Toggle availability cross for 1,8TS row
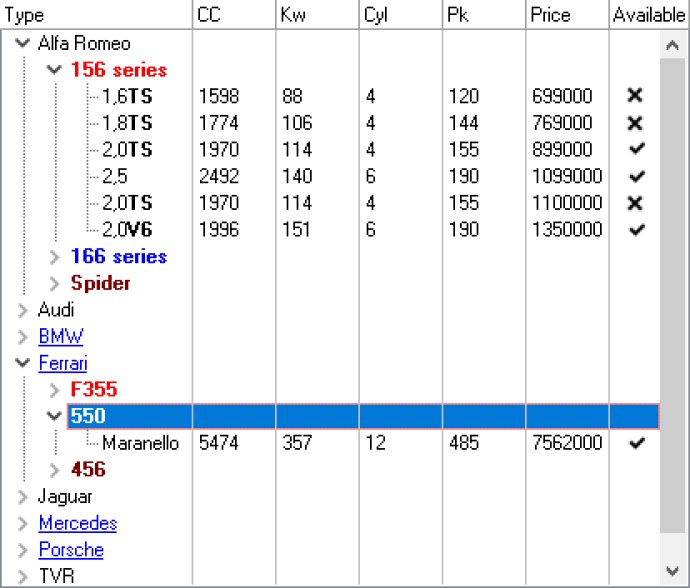Screen dimensions: 690x588 click(x=635, y=123)
